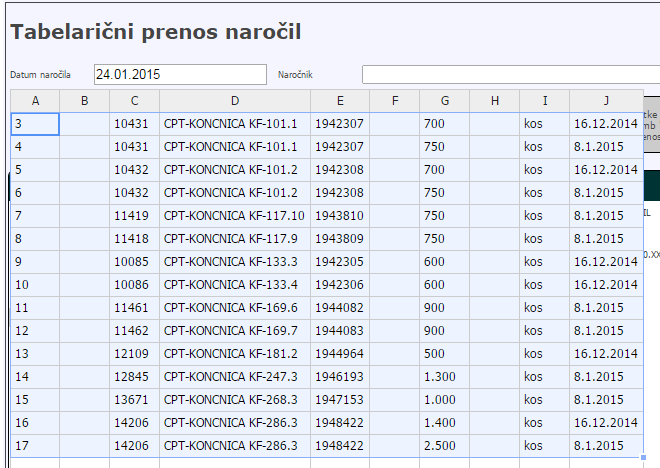Select the quantity cell showing 2.500
The height and width of the screenshot is (468, 660).
coord(445,445)
